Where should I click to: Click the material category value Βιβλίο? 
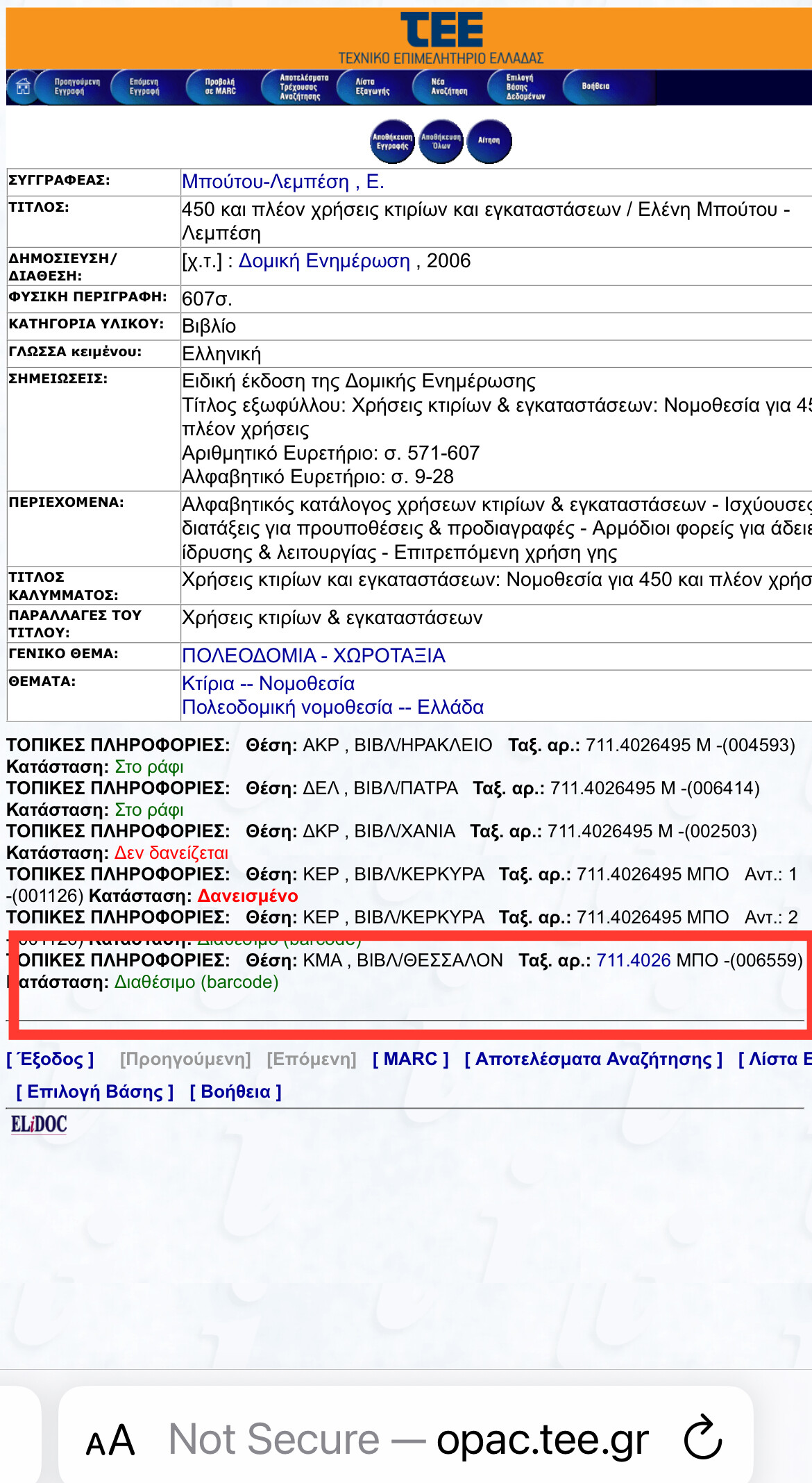[x=209, y=326]
